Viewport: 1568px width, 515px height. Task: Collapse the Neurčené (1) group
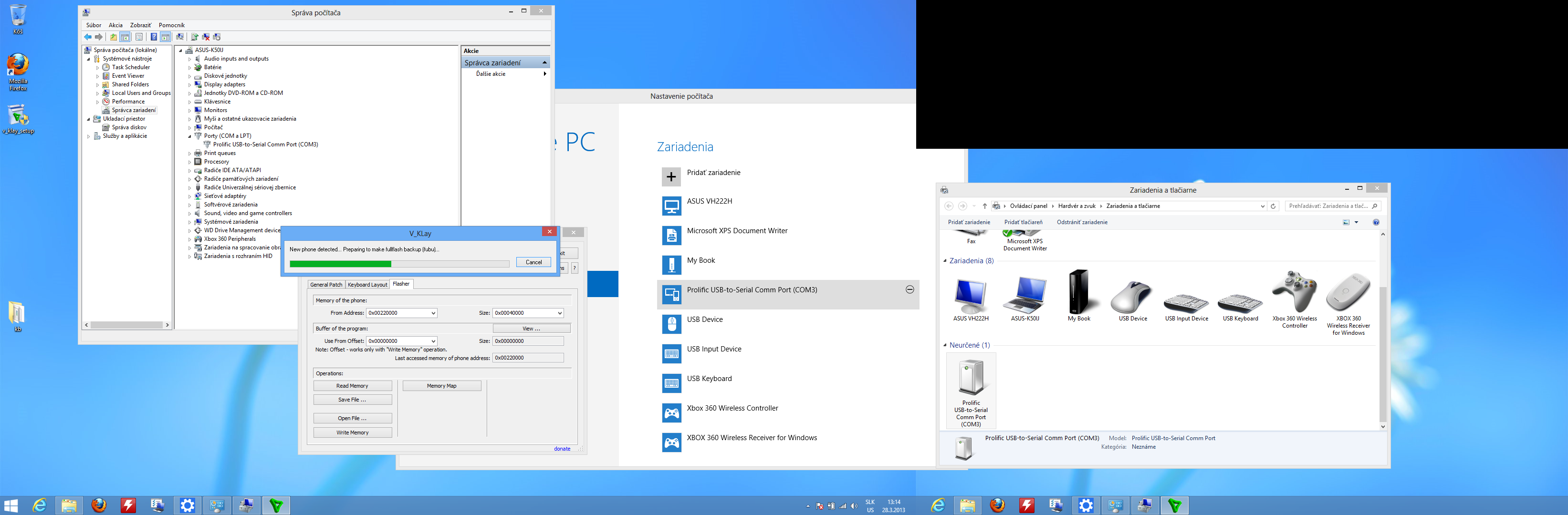[x=945, y=345]
